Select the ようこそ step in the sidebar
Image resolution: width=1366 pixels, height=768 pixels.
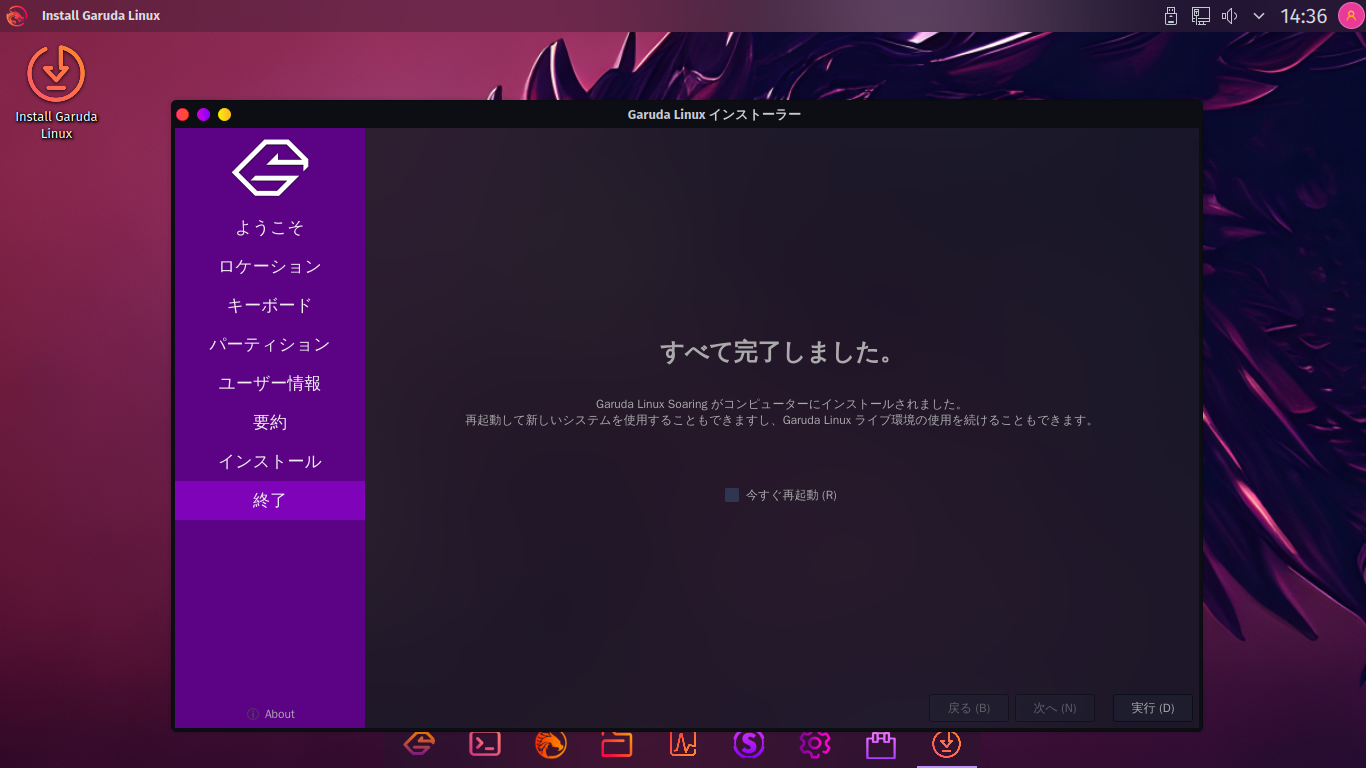click(270, 228)
